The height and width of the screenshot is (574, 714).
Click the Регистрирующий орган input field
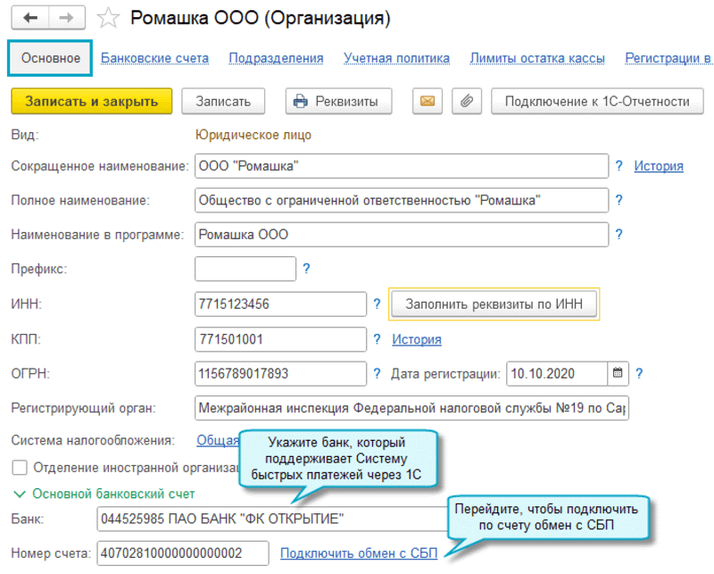coord(412,408)
